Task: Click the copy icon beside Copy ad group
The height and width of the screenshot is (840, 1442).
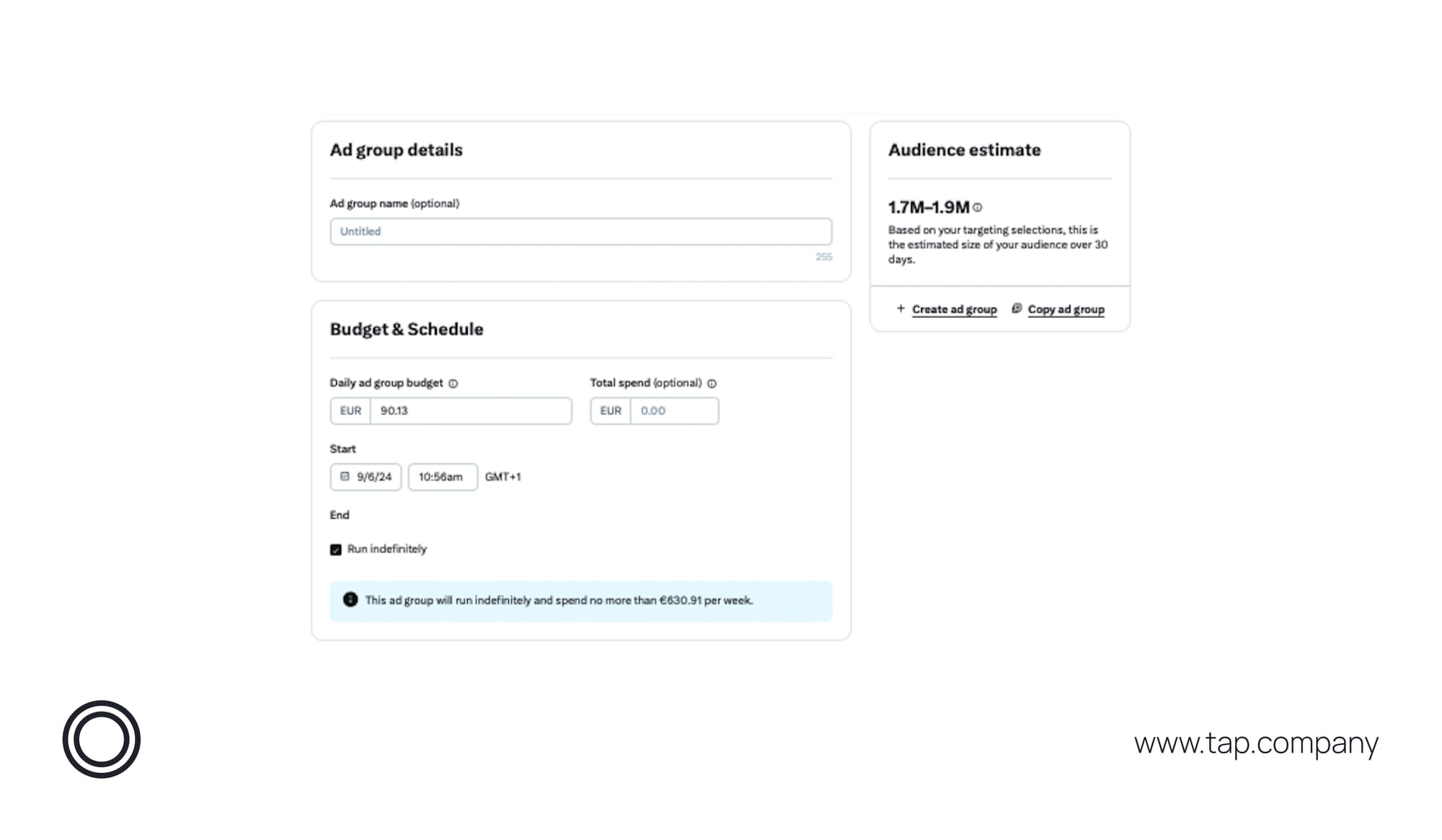Action: coord(1017,309)
